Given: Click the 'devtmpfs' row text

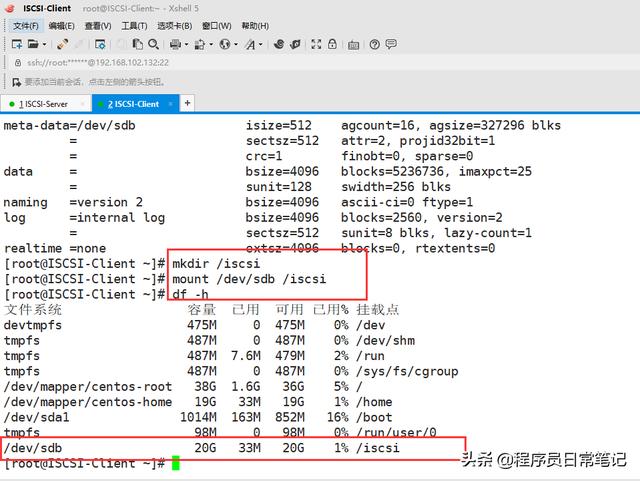Looking at the screenshot, I should coord(33,325).
